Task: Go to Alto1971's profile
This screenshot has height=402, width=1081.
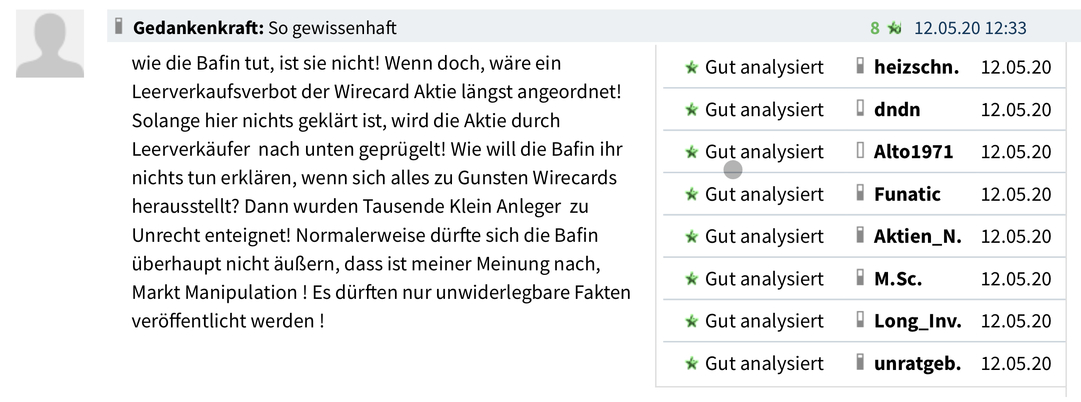Action: 913,152
